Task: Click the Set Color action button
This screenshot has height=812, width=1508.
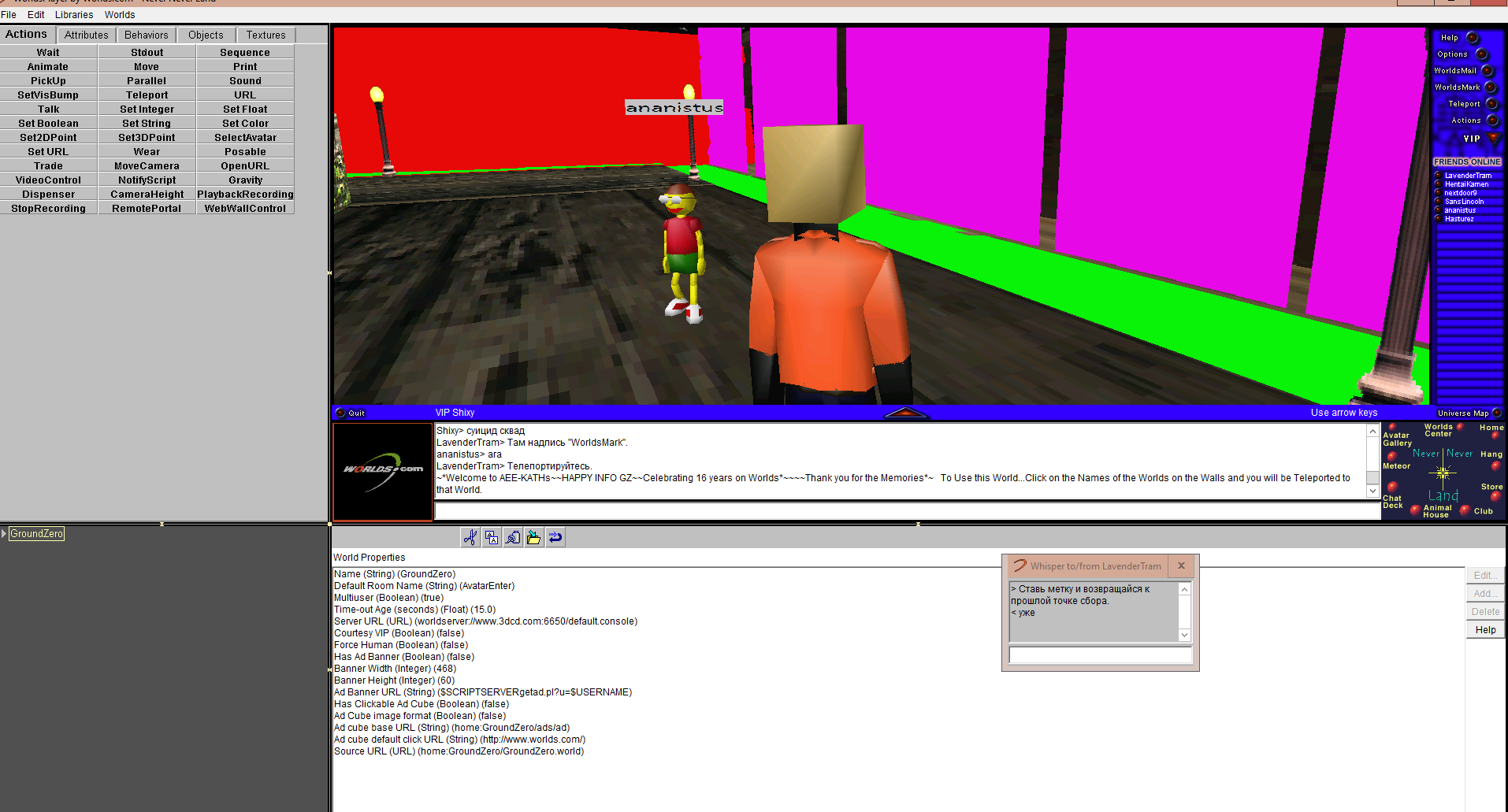Action: tap(245, 123)
